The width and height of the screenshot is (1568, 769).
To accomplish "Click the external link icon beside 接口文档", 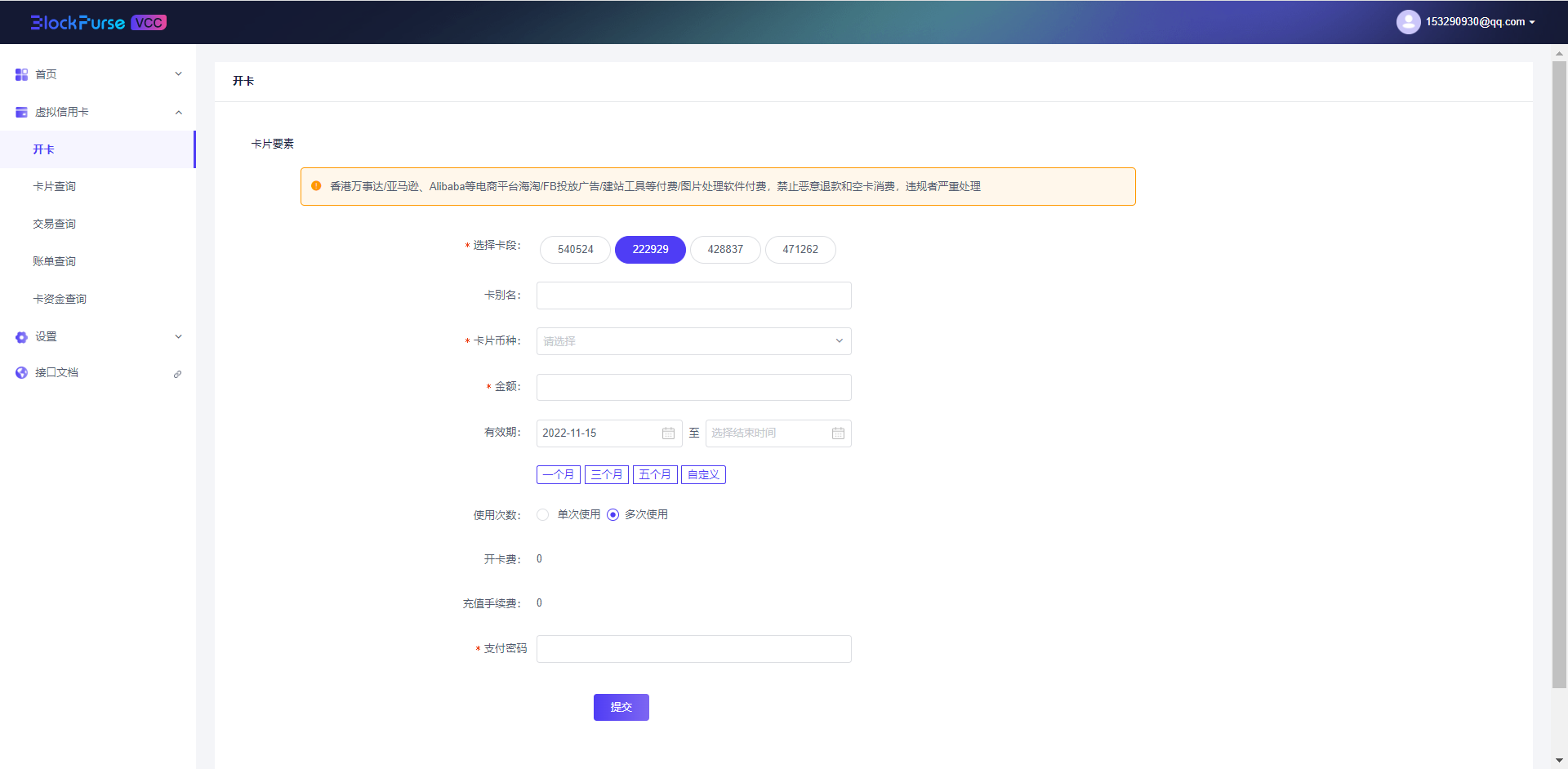I will click(177, 374).
